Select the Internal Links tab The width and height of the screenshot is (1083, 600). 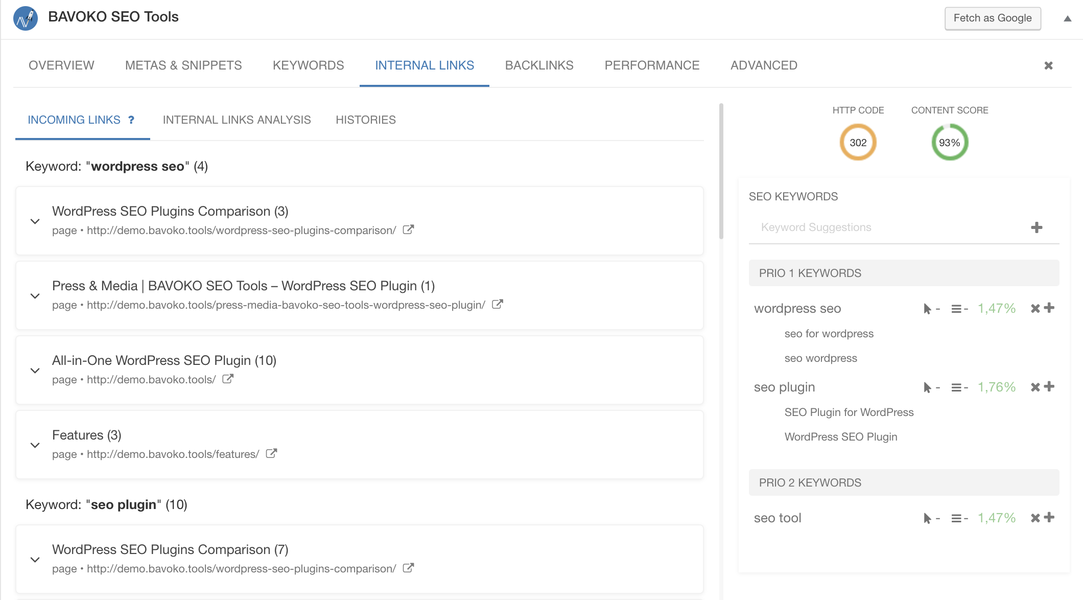tap(425, 66)
